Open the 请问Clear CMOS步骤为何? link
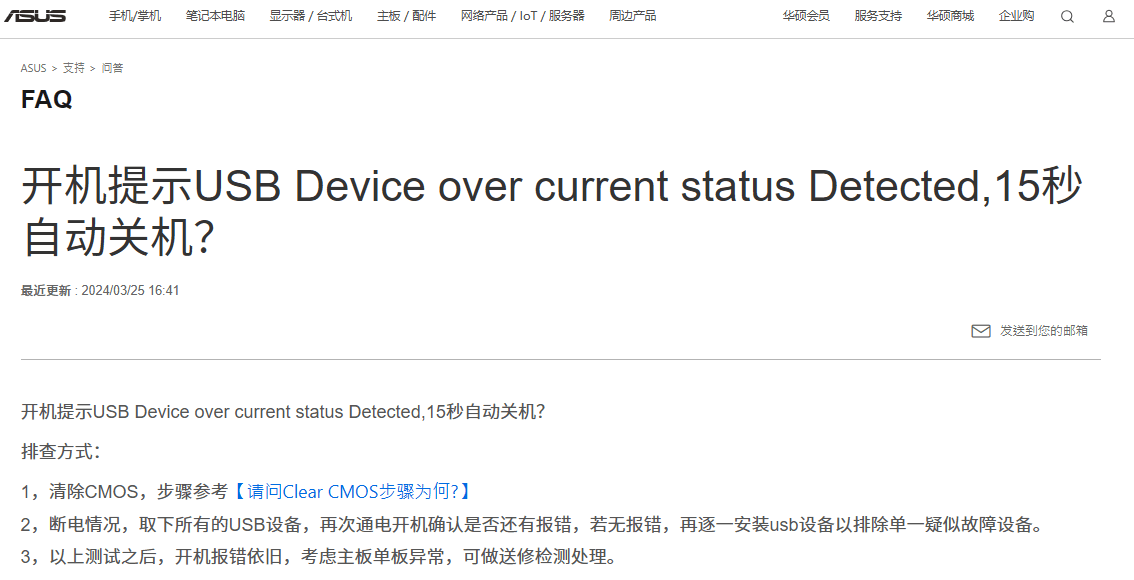Viewport: 1134px width, 580px height. [352, 491]
